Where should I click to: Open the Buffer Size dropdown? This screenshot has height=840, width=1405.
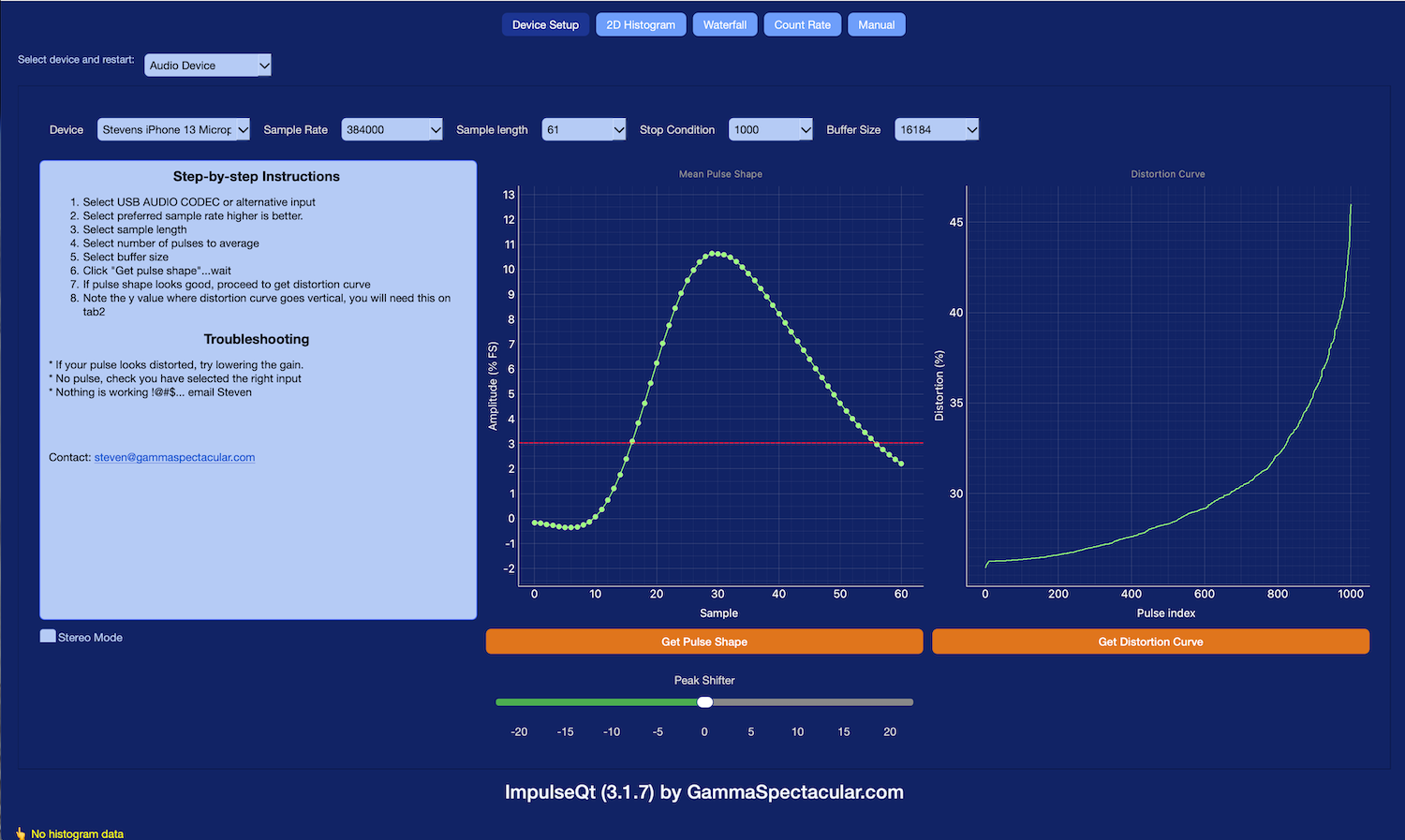click(x=937, y=130)
